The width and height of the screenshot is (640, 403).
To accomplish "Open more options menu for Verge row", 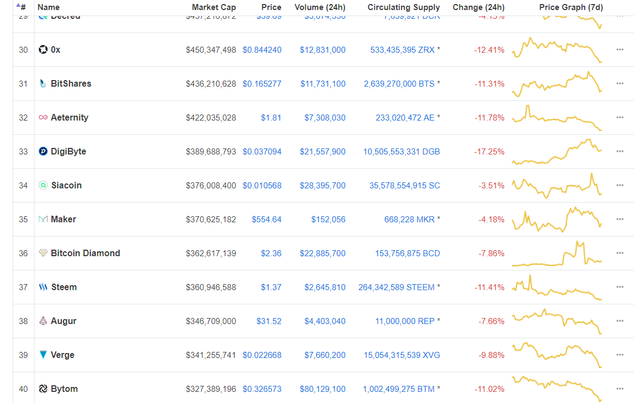I will click(620, 355).
